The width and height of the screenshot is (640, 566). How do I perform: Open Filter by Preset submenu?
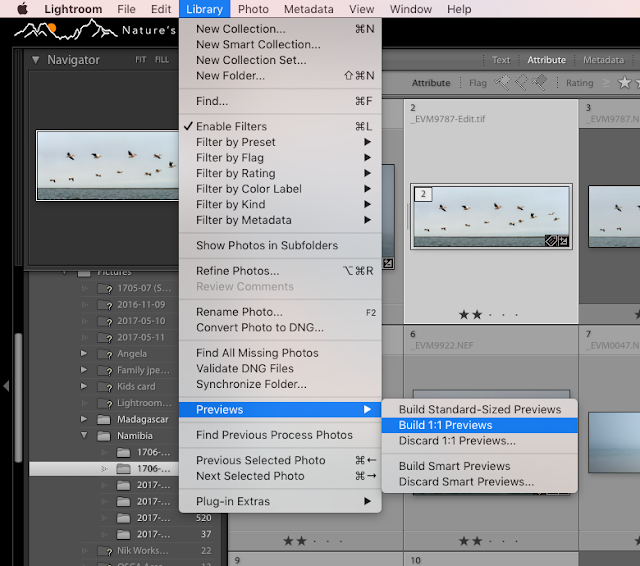[x=280, y=142]
